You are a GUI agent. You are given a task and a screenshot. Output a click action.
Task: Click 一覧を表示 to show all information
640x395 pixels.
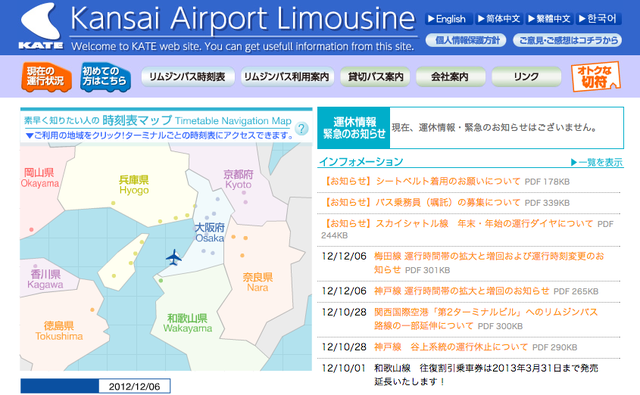click(596, 162)
